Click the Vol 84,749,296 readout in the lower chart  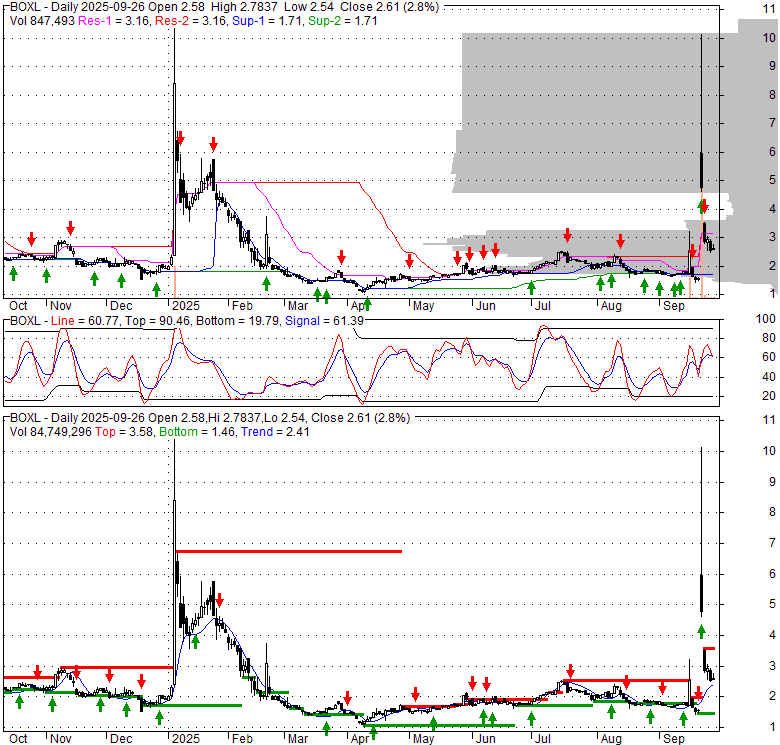pos(51,432)
